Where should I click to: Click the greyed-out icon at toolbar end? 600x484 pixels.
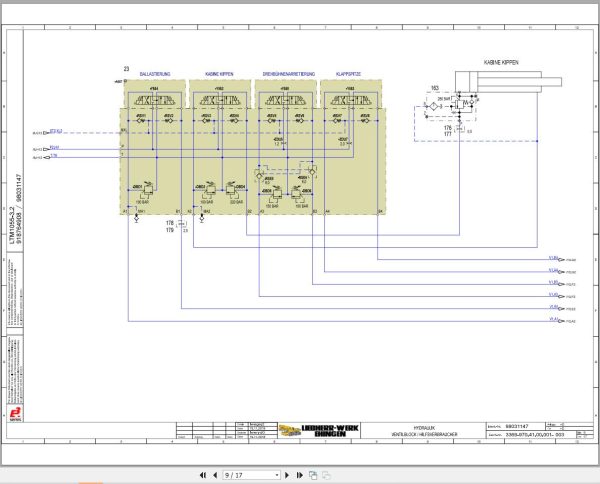tap(326, 475)
